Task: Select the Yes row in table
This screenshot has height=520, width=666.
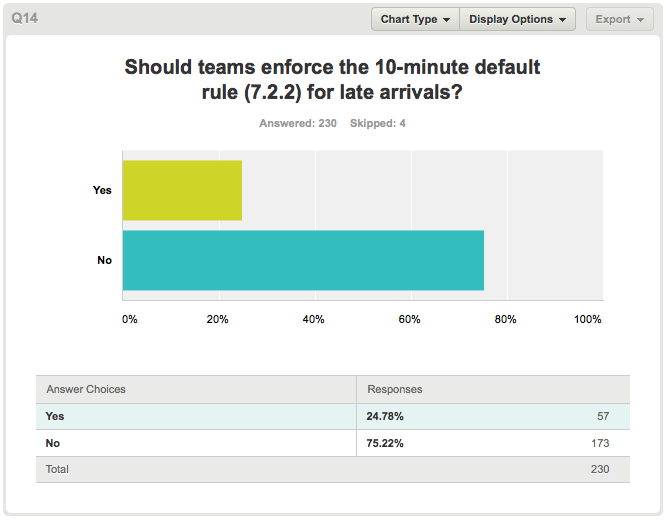Action: click(x=333, y=416)
